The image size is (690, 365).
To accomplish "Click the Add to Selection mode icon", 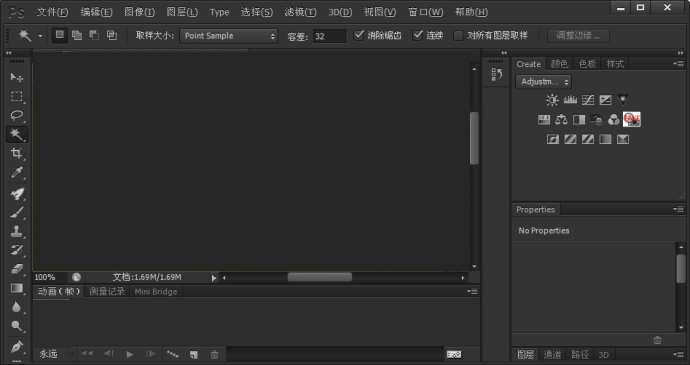I will (77, 35).
